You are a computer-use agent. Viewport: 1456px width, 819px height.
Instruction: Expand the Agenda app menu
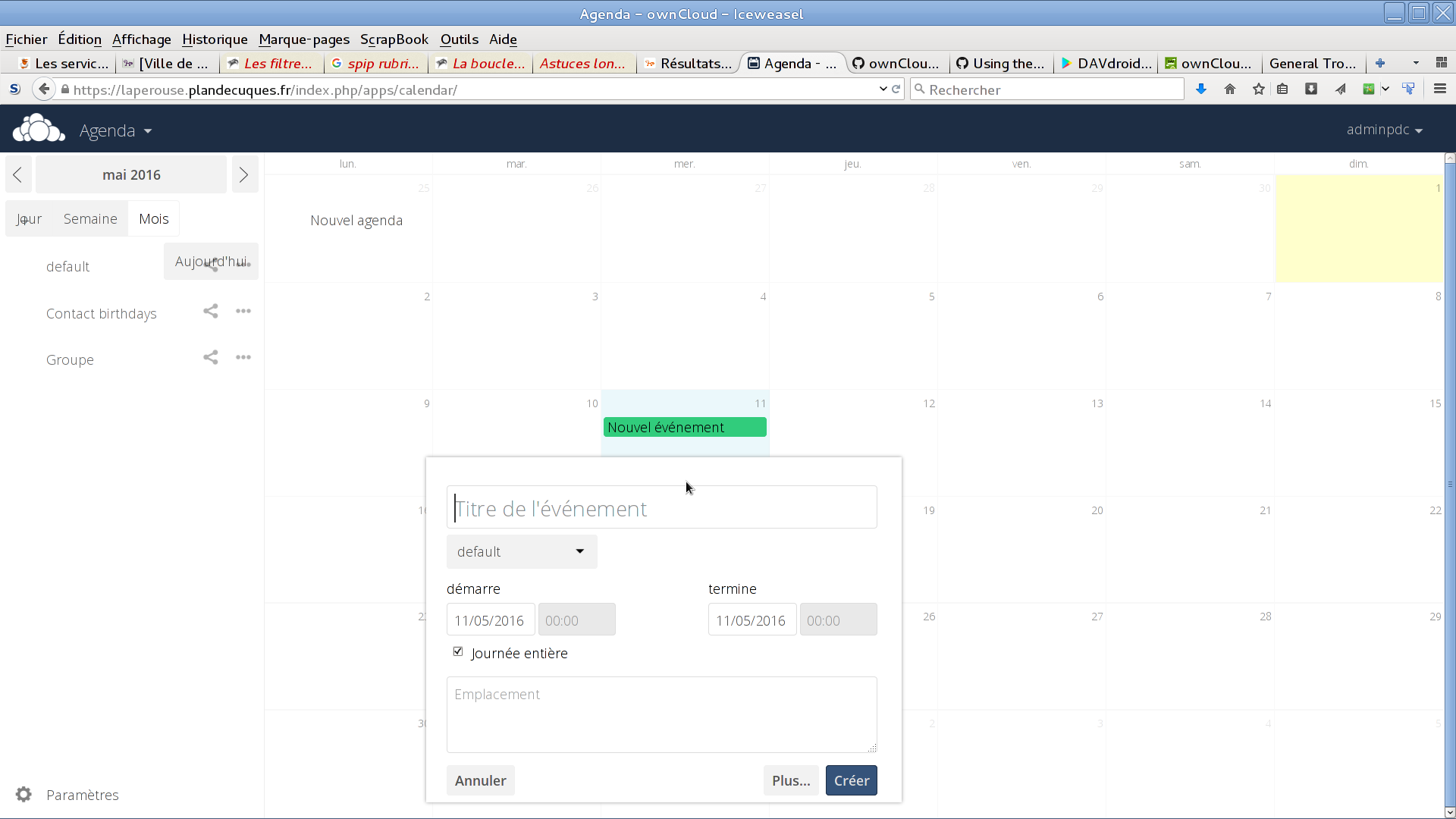point(115,130)
